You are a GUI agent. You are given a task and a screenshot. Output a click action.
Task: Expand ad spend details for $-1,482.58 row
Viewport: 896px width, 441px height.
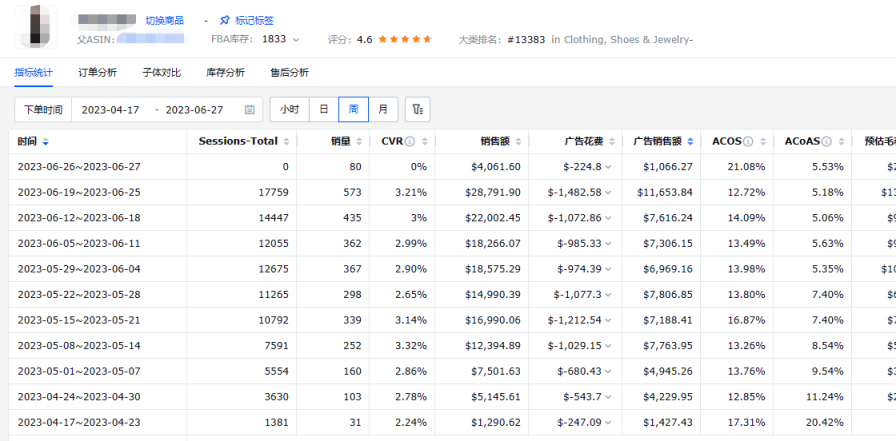(610, 193)
